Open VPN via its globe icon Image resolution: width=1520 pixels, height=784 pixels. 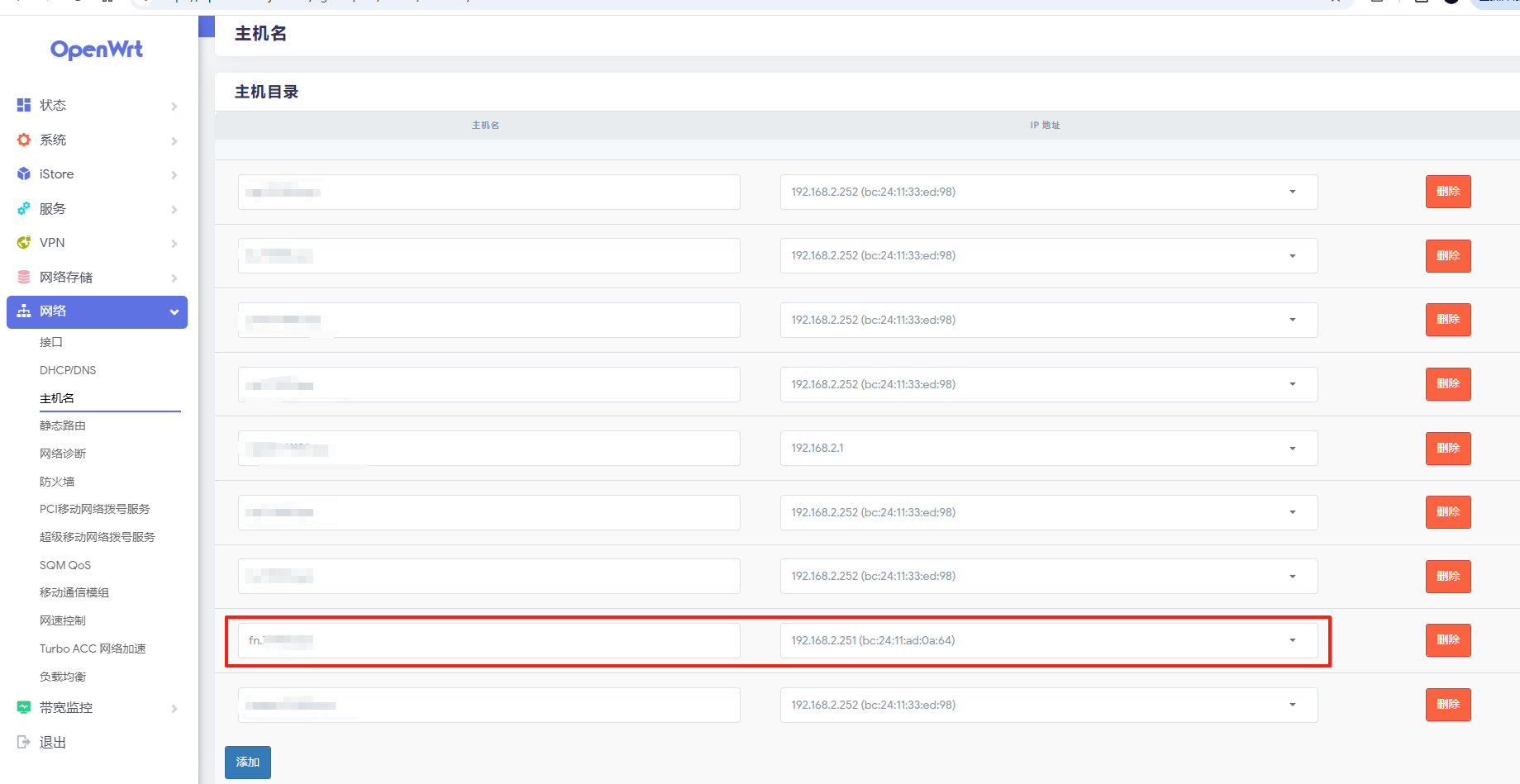(x=24, y=243)
